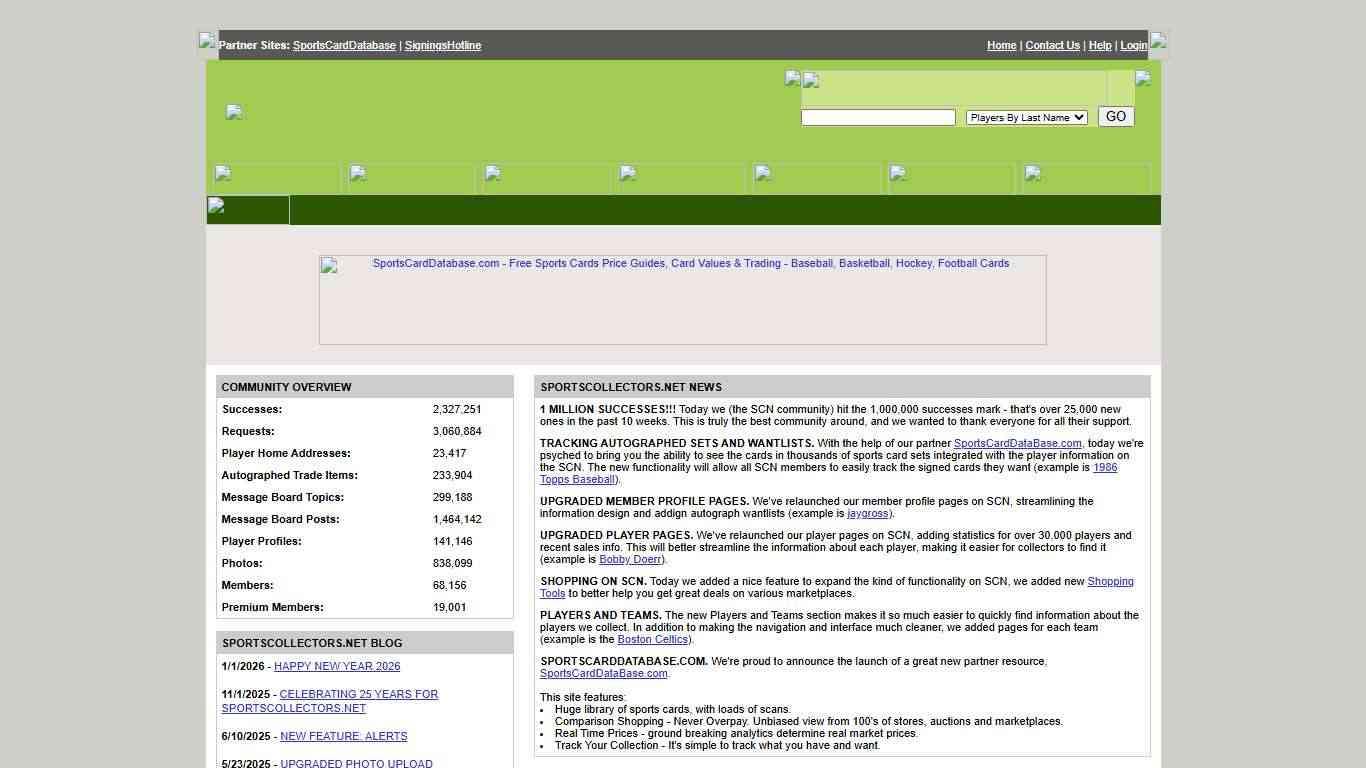Viewport: 1366px width, 768px height.
Task: Click the small icon left of the search panel
Action: [x=792, y=79]
